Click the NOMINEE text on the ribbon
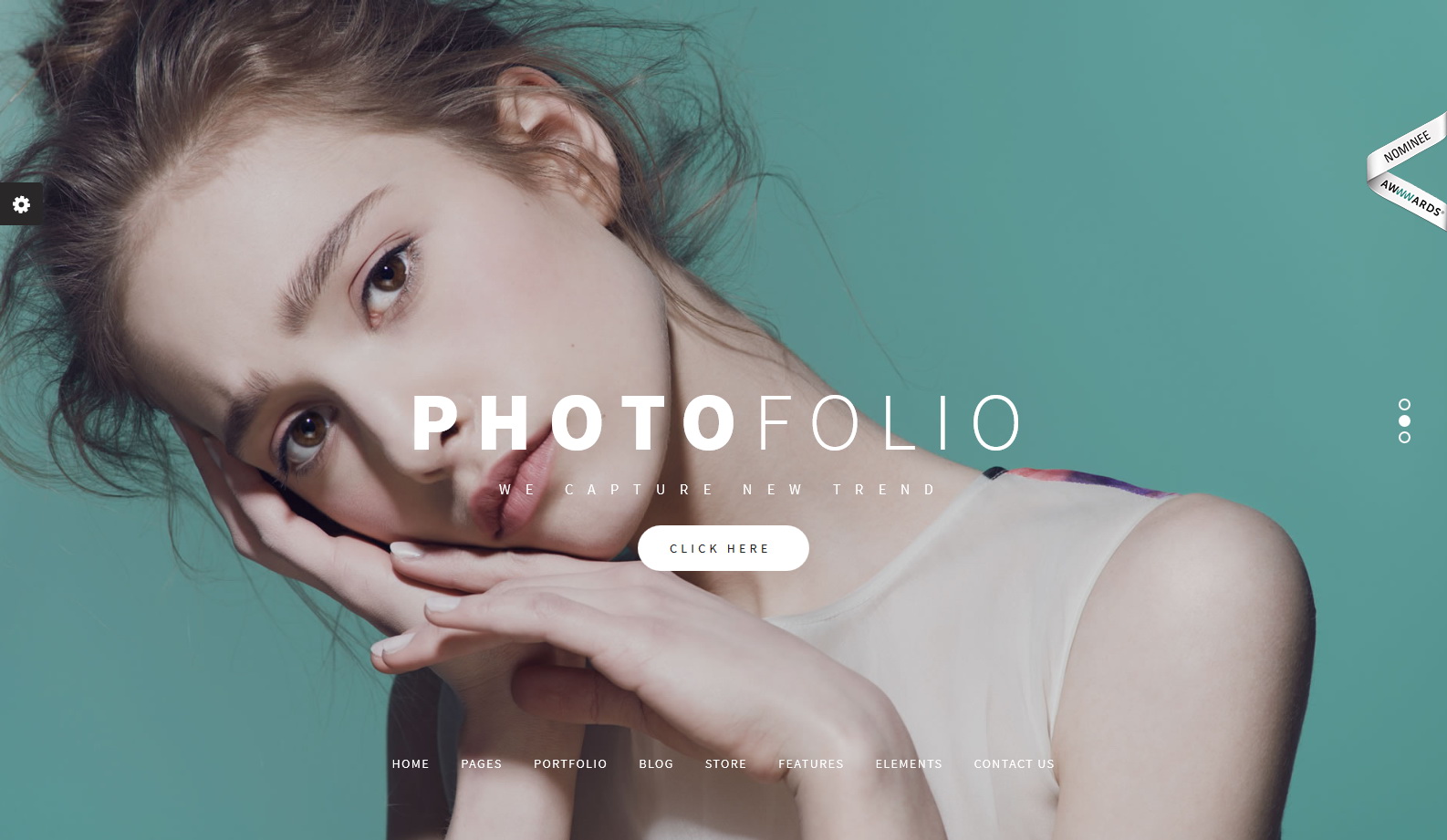This screenshot has height=840, width=1447. tap(1407, 147)
